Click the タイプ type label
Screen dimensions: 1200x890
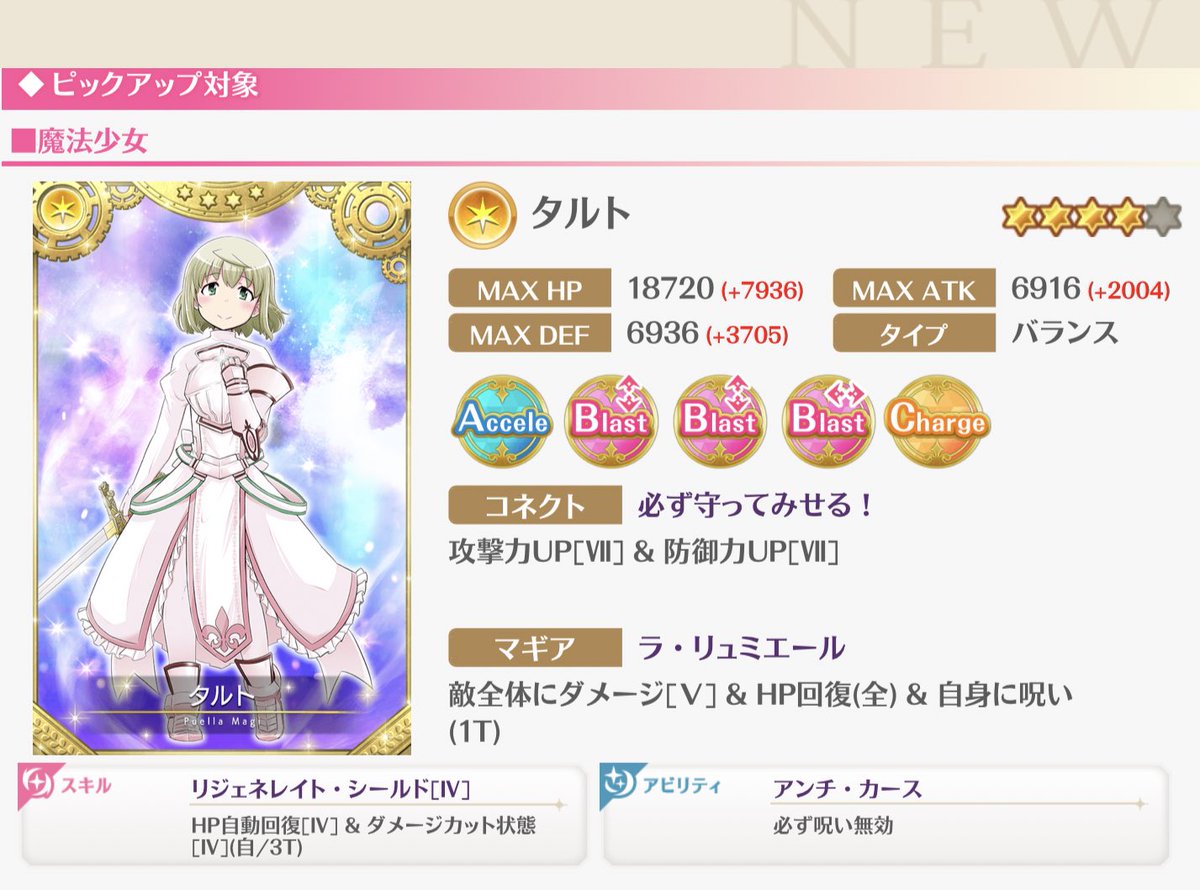[914, 333]
